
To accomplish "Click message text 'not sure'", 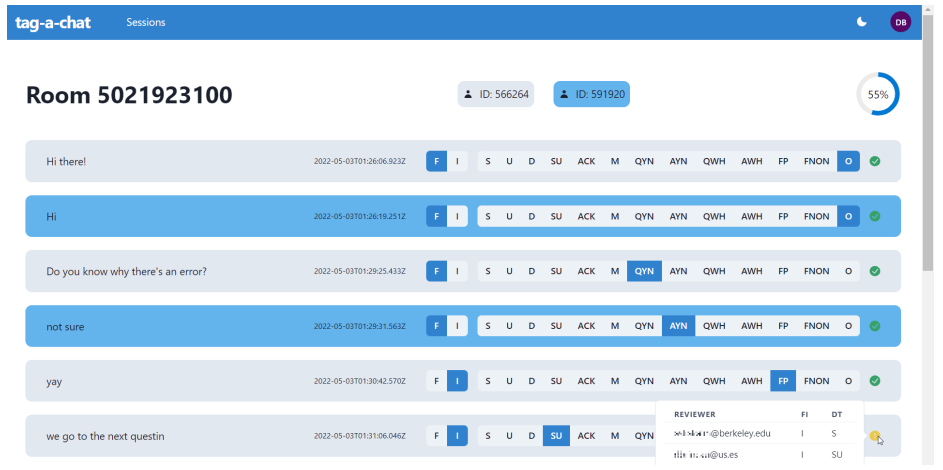I will click(x=65, y=326).
